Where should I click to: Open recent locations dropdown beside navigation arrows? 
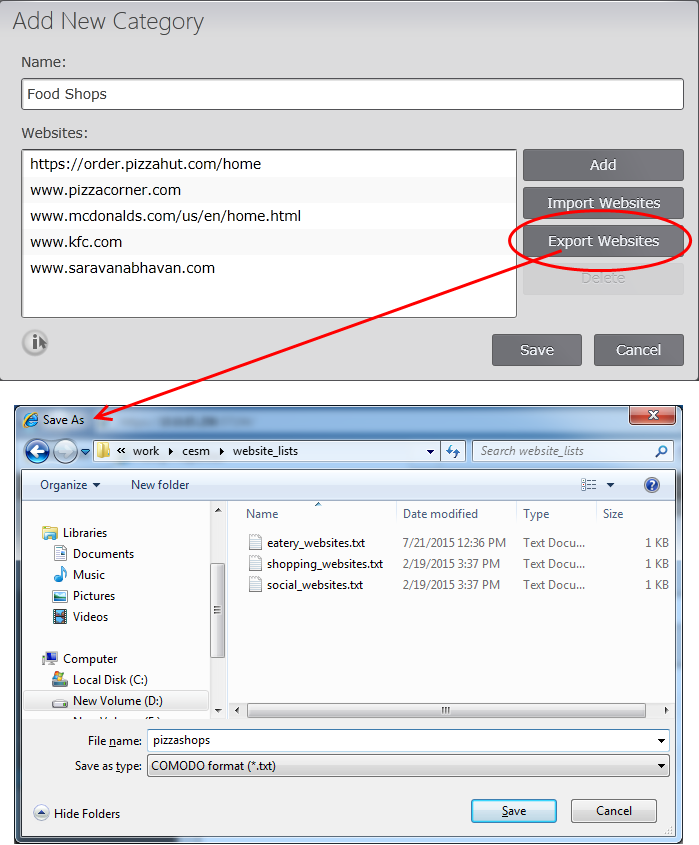(85, 452)
